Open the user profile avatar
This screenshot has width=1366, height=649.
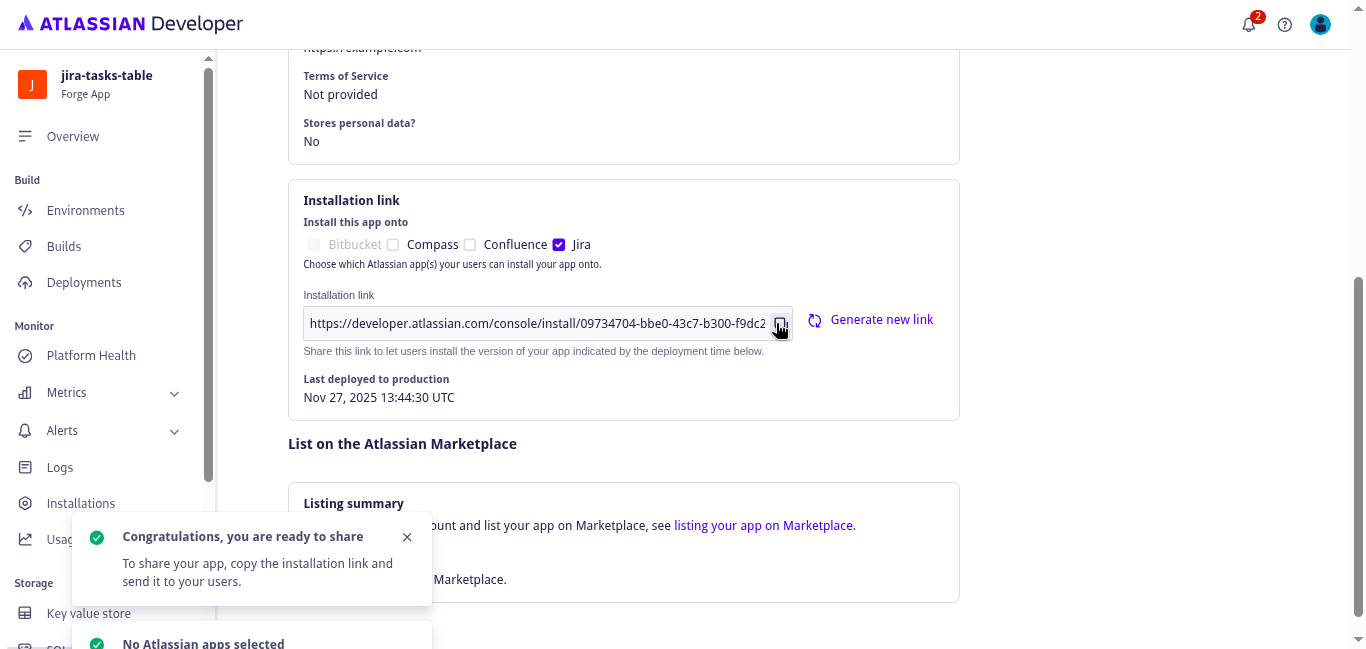(x=1320, y=25)
